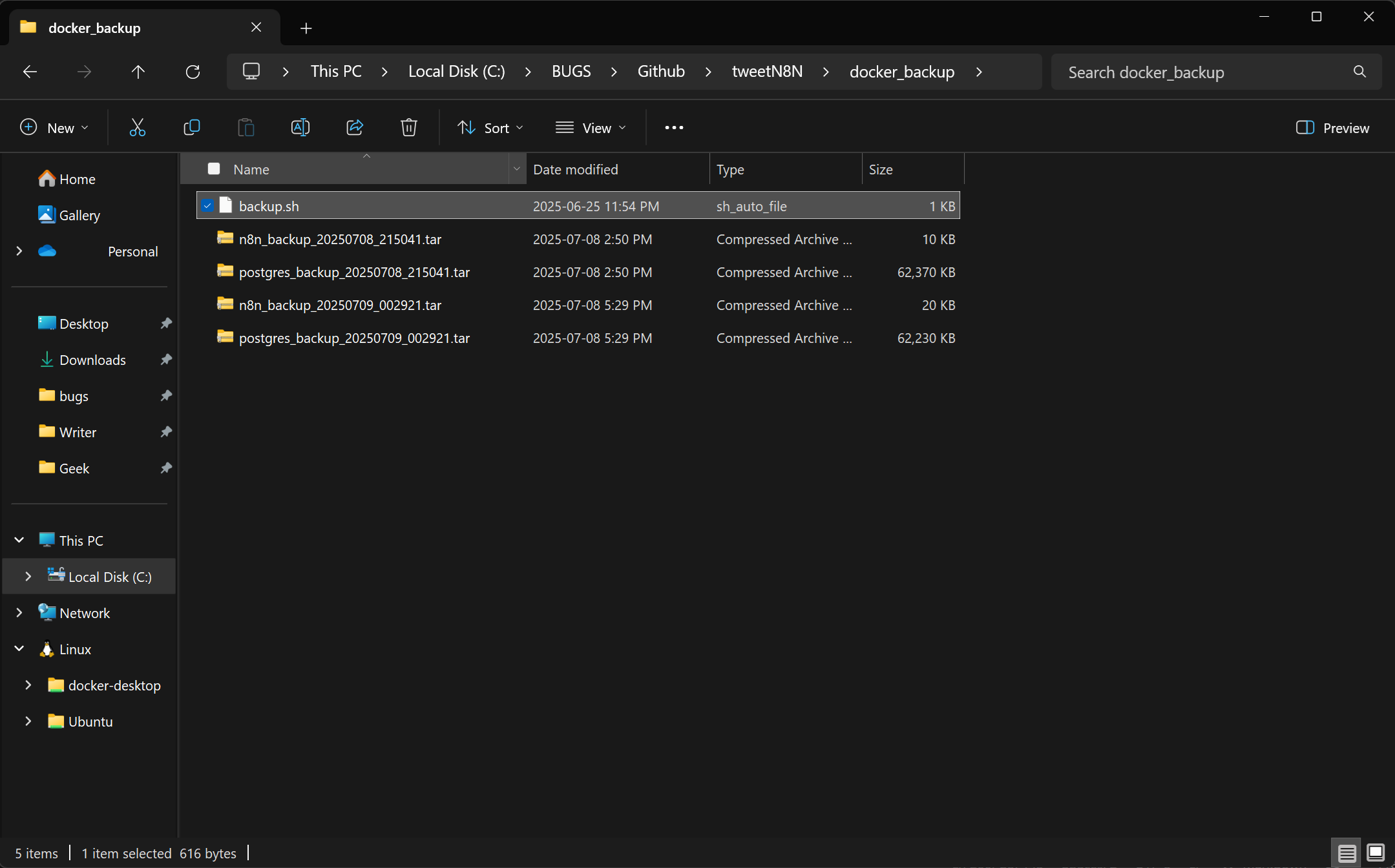Screen dimensions: 1395x868
Task: Click the Paste clipboard icon
Action: 246,127
